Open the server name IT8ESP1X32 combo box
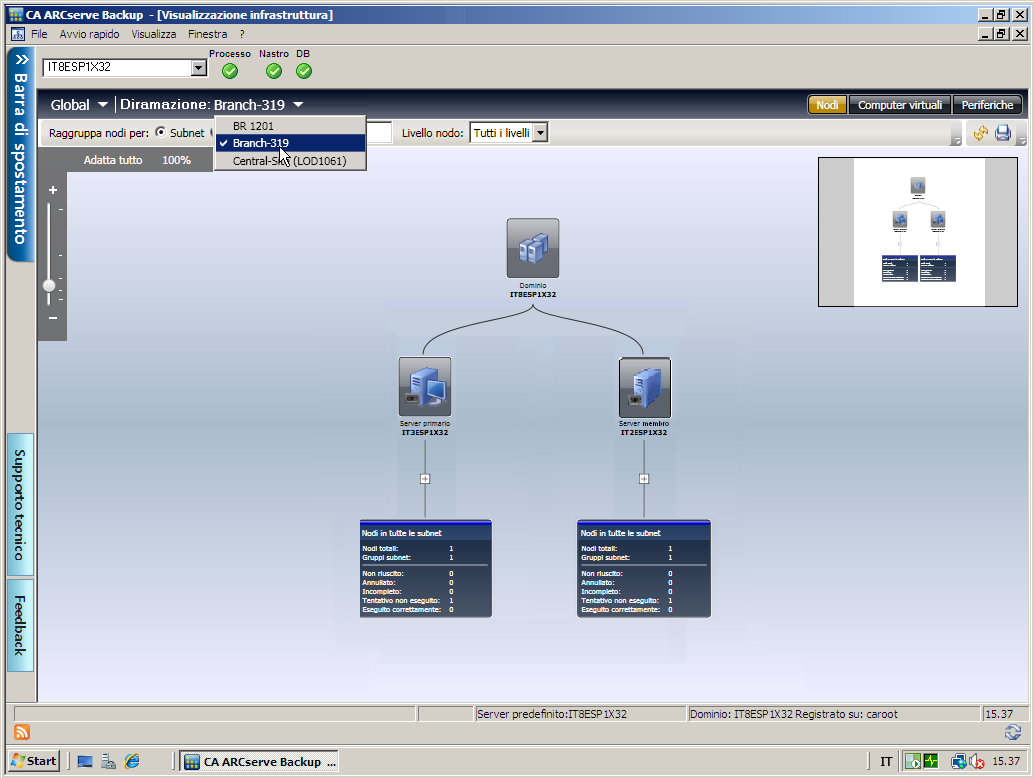The width and height of the screenshot is (1034, 778). (198, 68)
